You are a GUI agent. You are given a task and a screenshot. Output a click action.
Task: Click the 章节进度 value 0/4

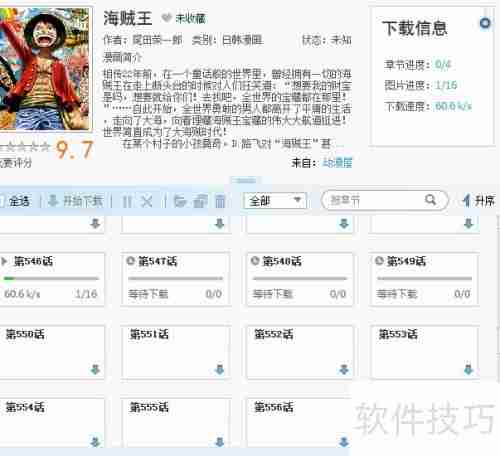point(443,64)
